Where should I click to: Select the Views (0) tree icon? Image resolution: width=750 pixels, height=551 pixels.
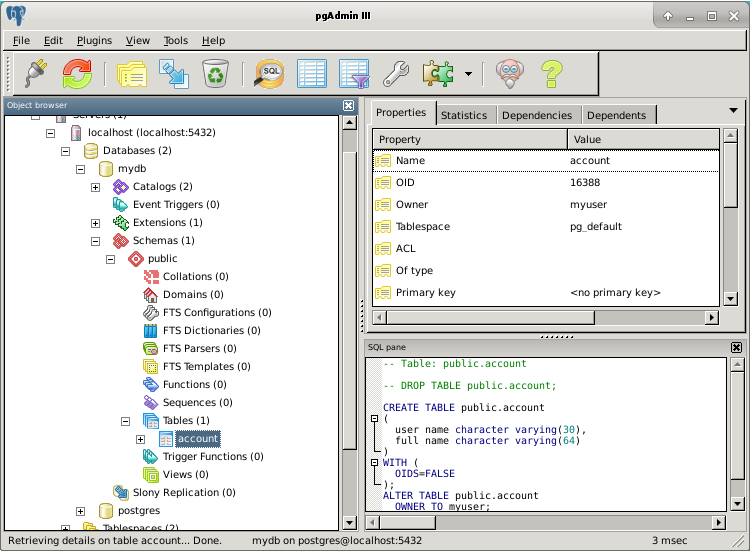point(151,475)
